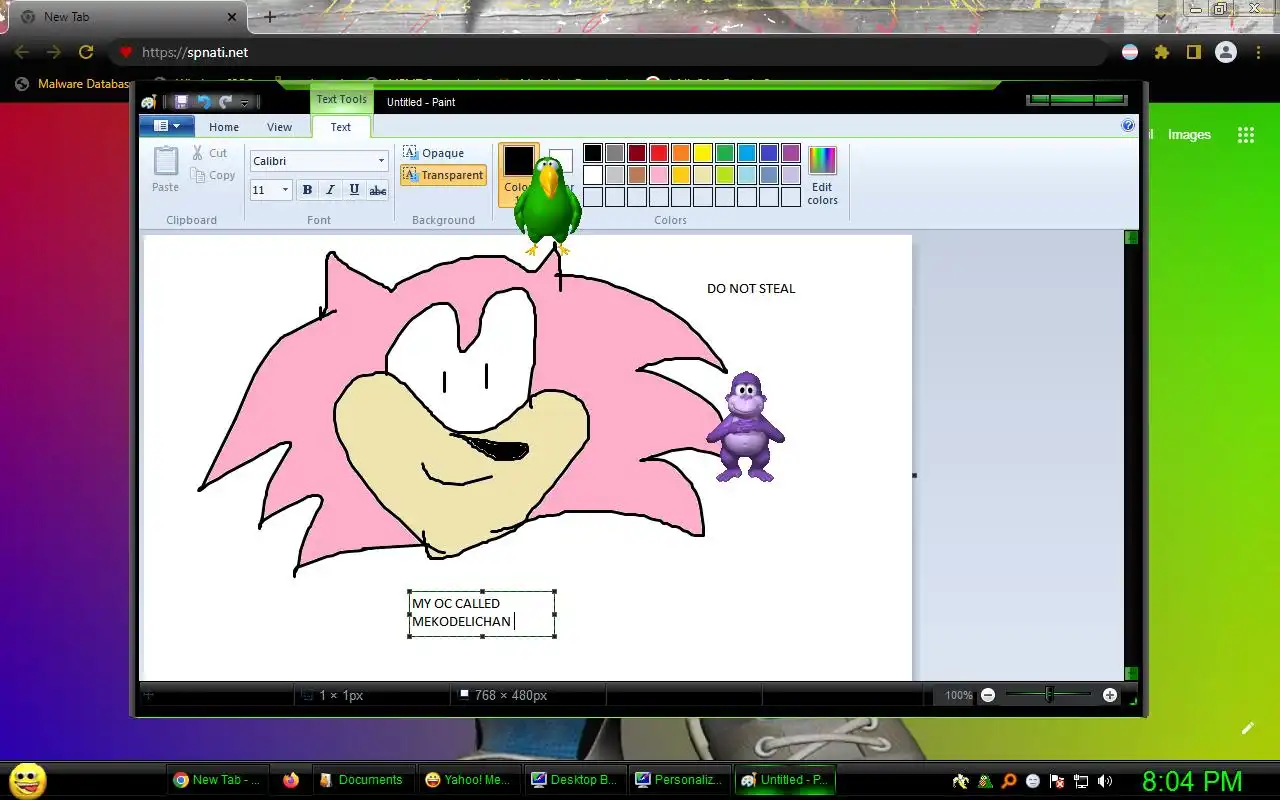Image resolution: width=1280 pixels, height=800 pixels.
Task: Click the green parrot desktop buddy
Action: click(x=547, y=205)
